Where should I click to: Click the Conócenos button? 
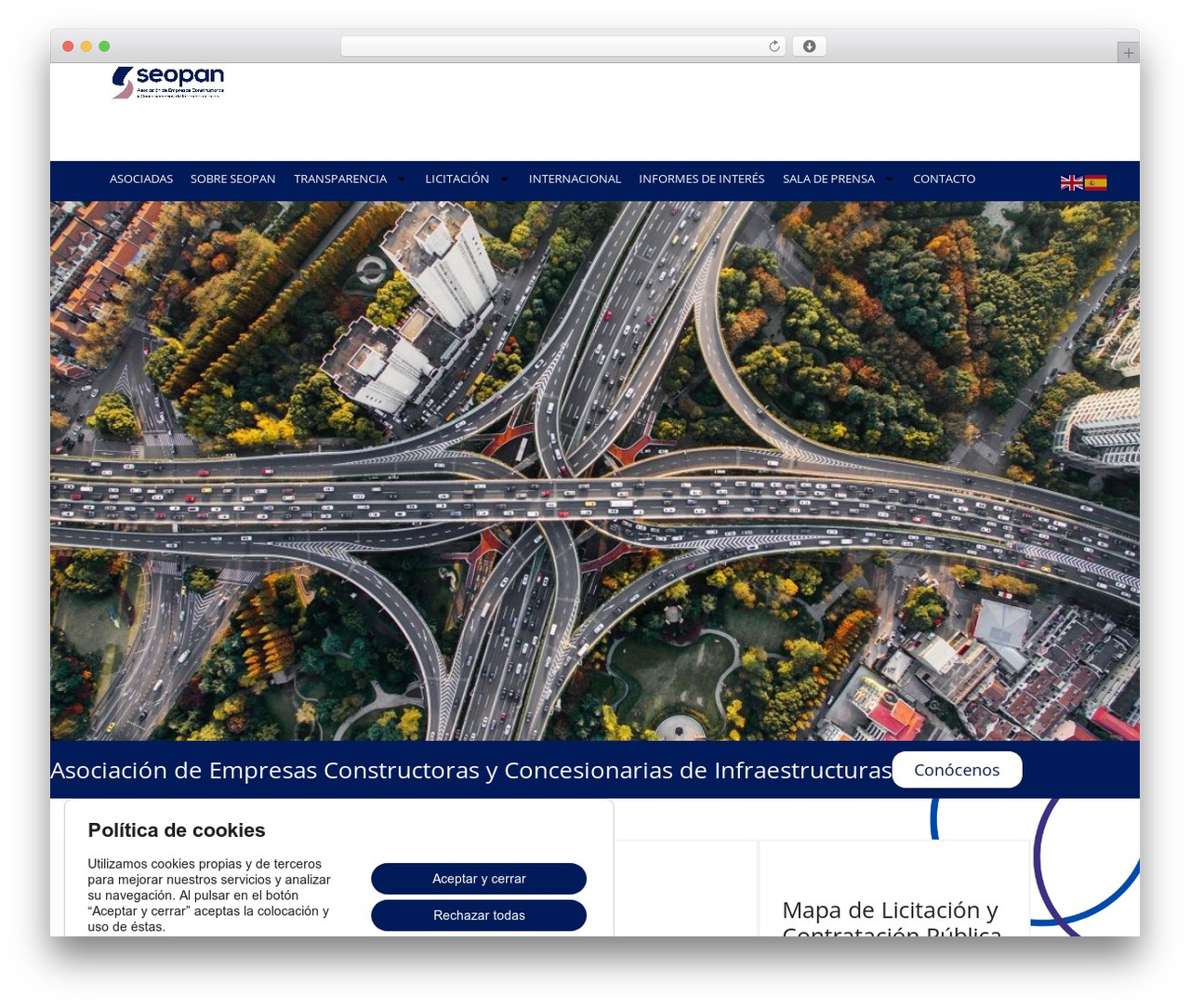click(957, 770)
